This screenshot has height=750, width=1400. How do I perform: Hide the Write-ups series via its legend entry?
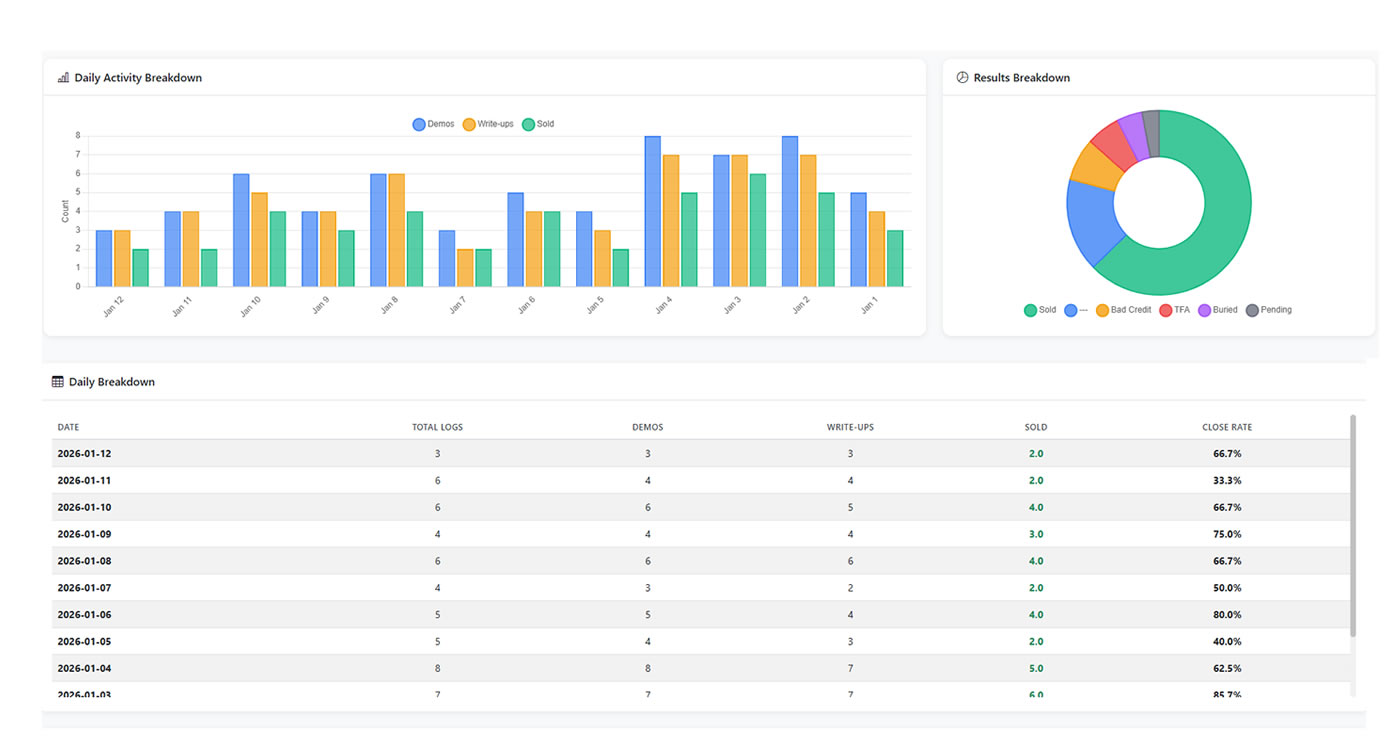[x=487, y=123]
